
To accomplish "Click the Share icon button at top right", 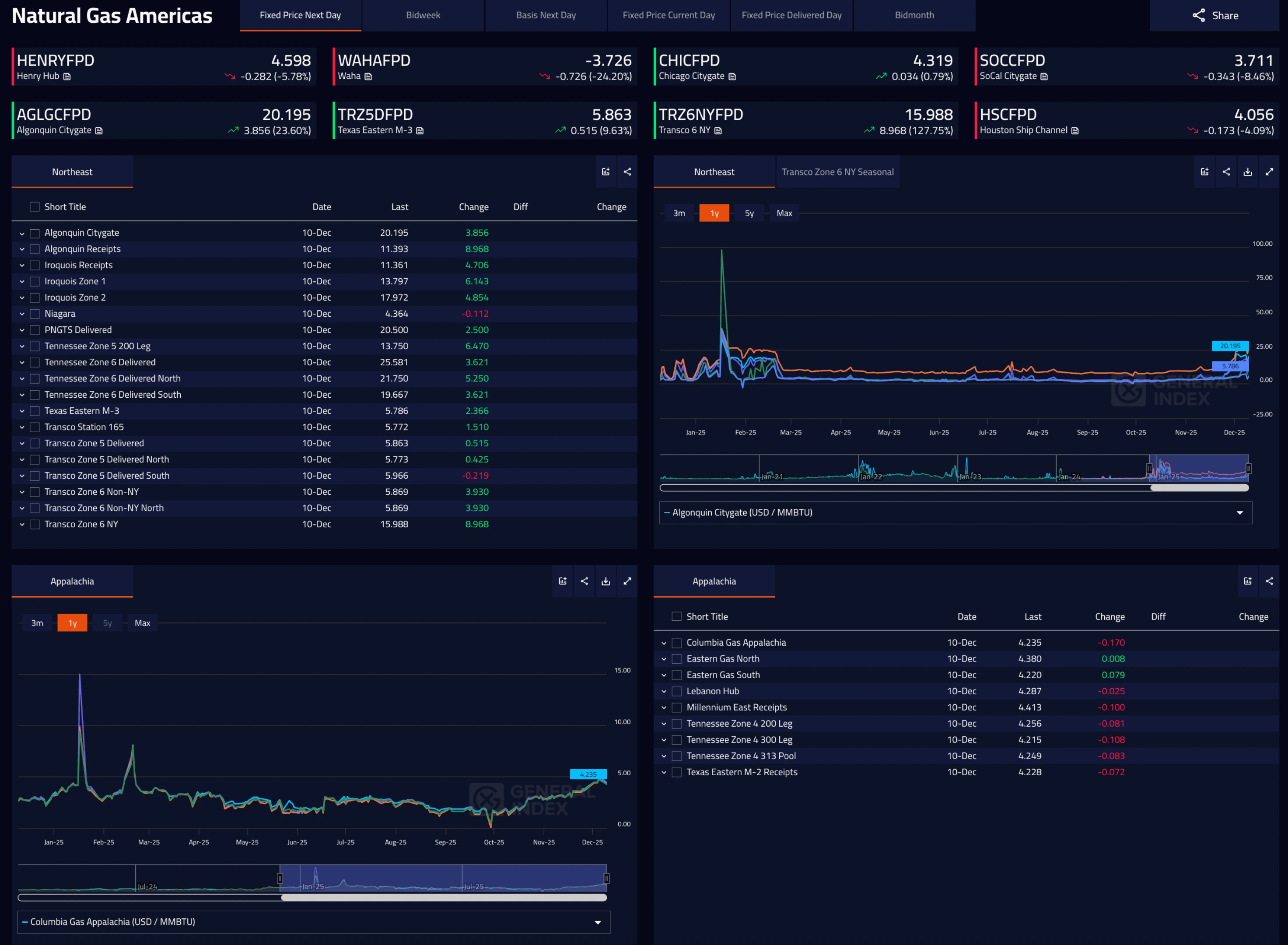I will click(x=1214, y=15).
